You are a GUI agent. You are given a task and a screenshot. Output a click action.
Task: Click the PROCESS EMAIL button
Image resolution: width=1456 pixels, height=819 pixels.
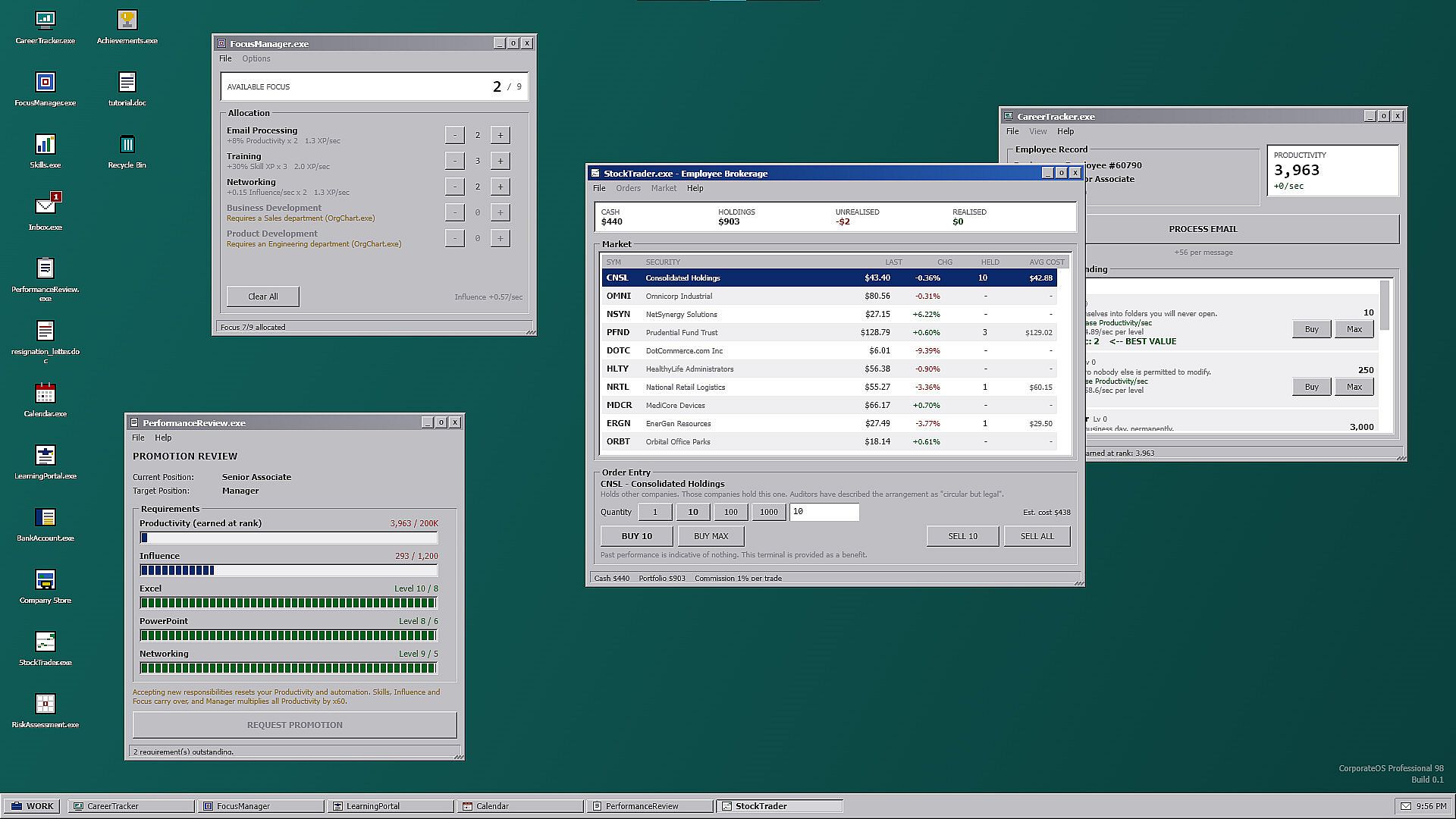coord(1203,229)
